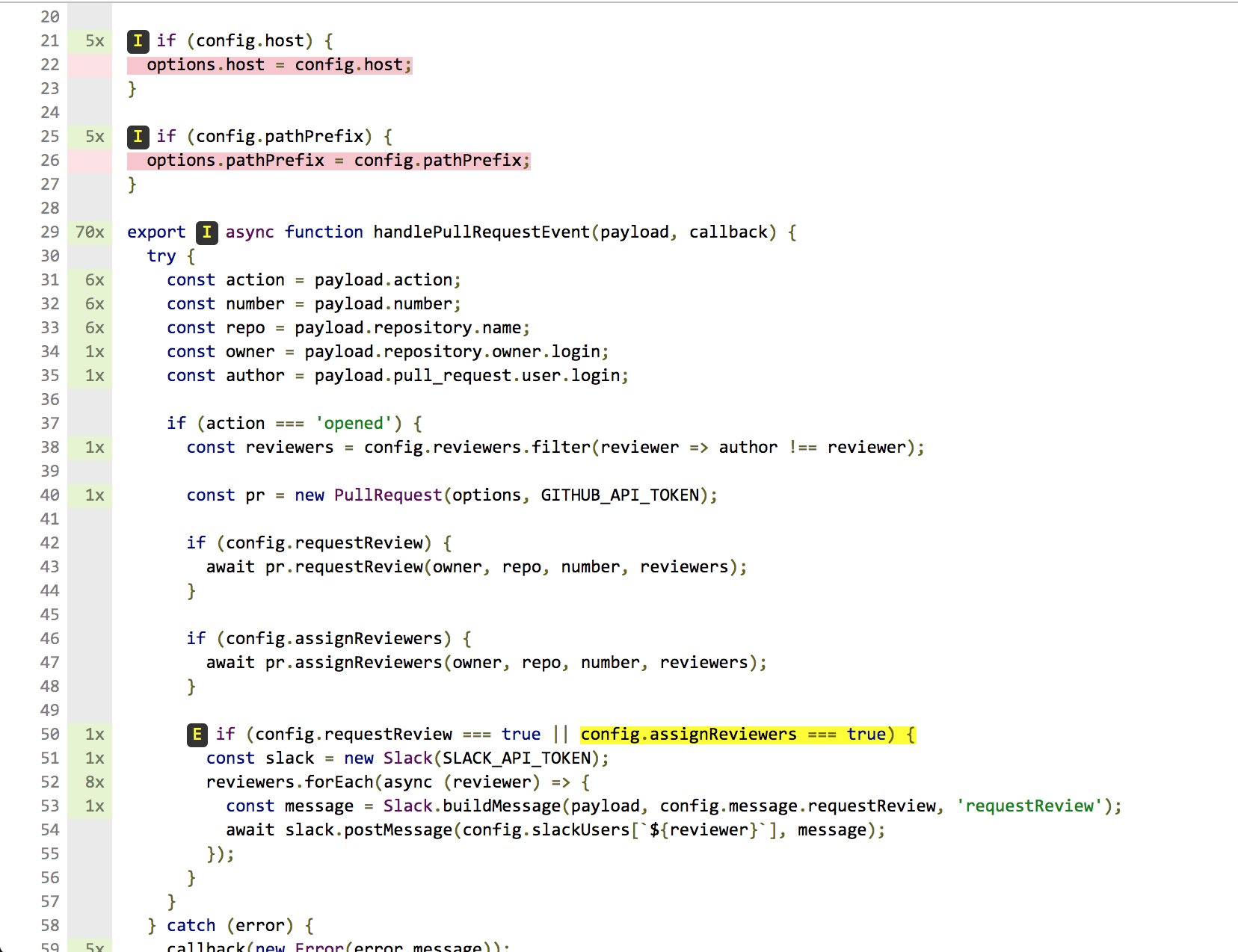Screen dimensions: 1238x952
Task: Click the yellow highlighted config.assignReviewers === true branch
Action: (748, 735)
